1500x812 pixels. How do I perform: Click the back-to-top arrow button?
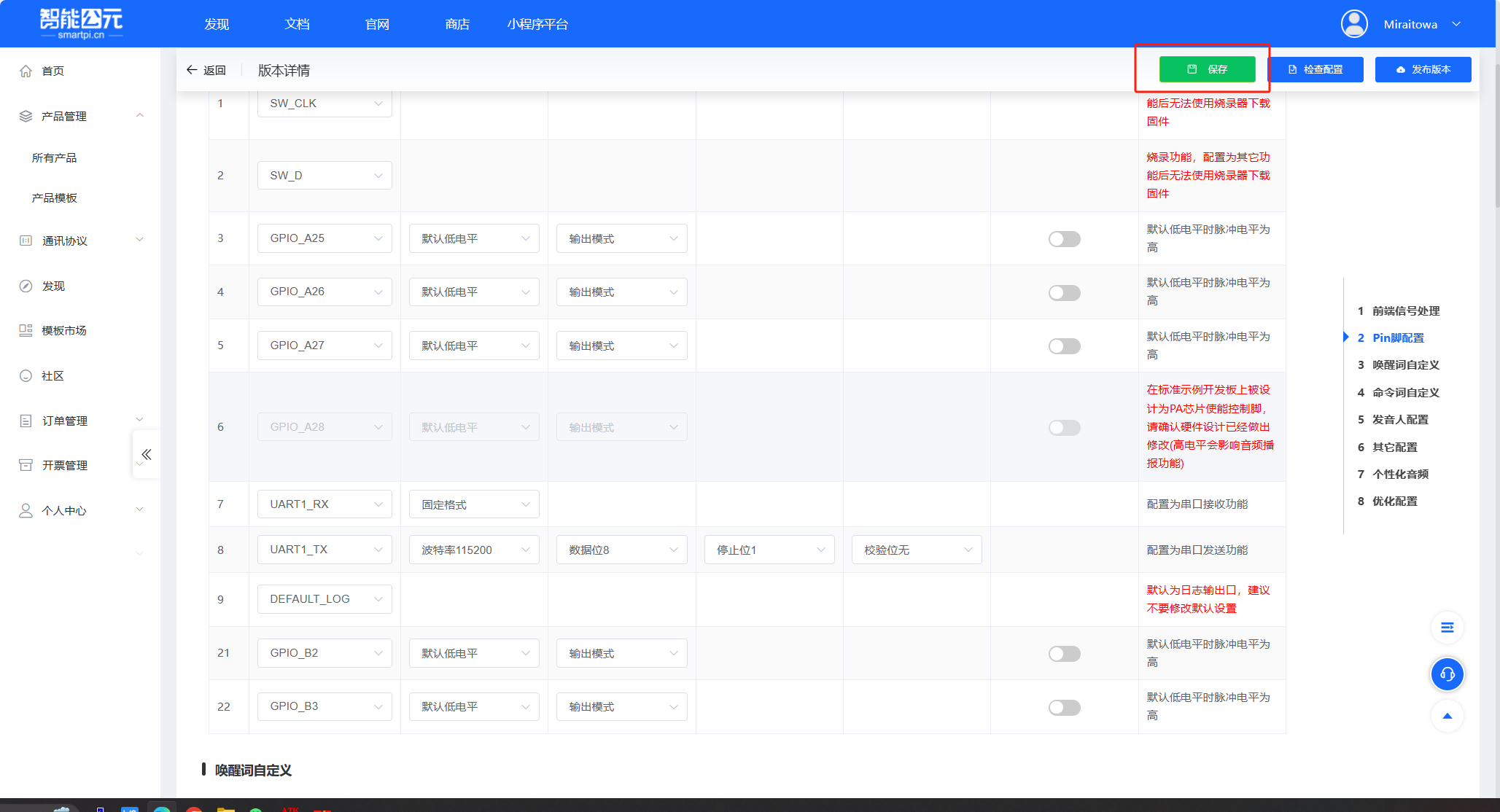pyautogui.click(x=1447, y=716)
